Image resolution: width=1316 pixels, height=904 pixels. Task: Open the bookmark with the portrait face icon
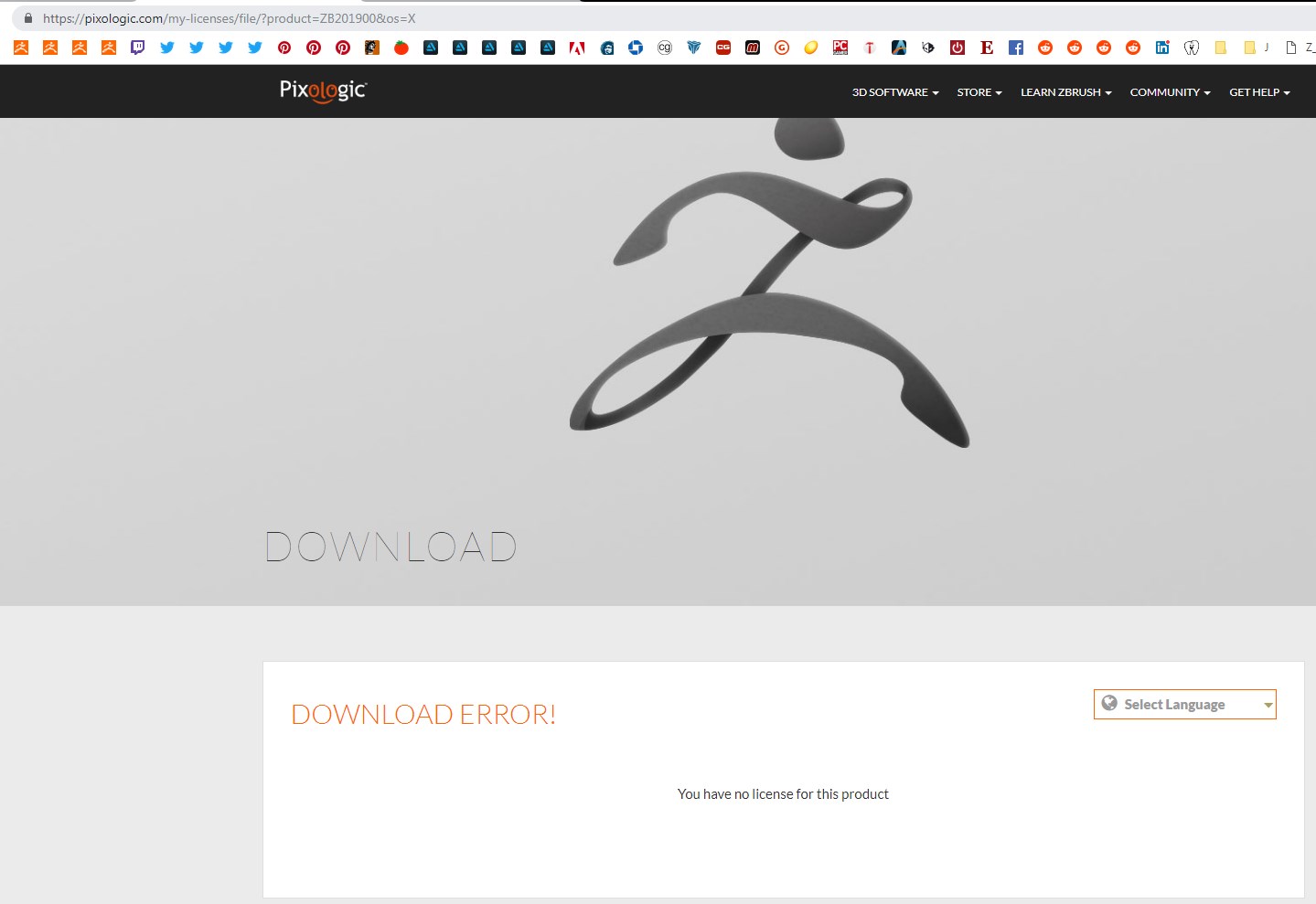click(606, 48)
